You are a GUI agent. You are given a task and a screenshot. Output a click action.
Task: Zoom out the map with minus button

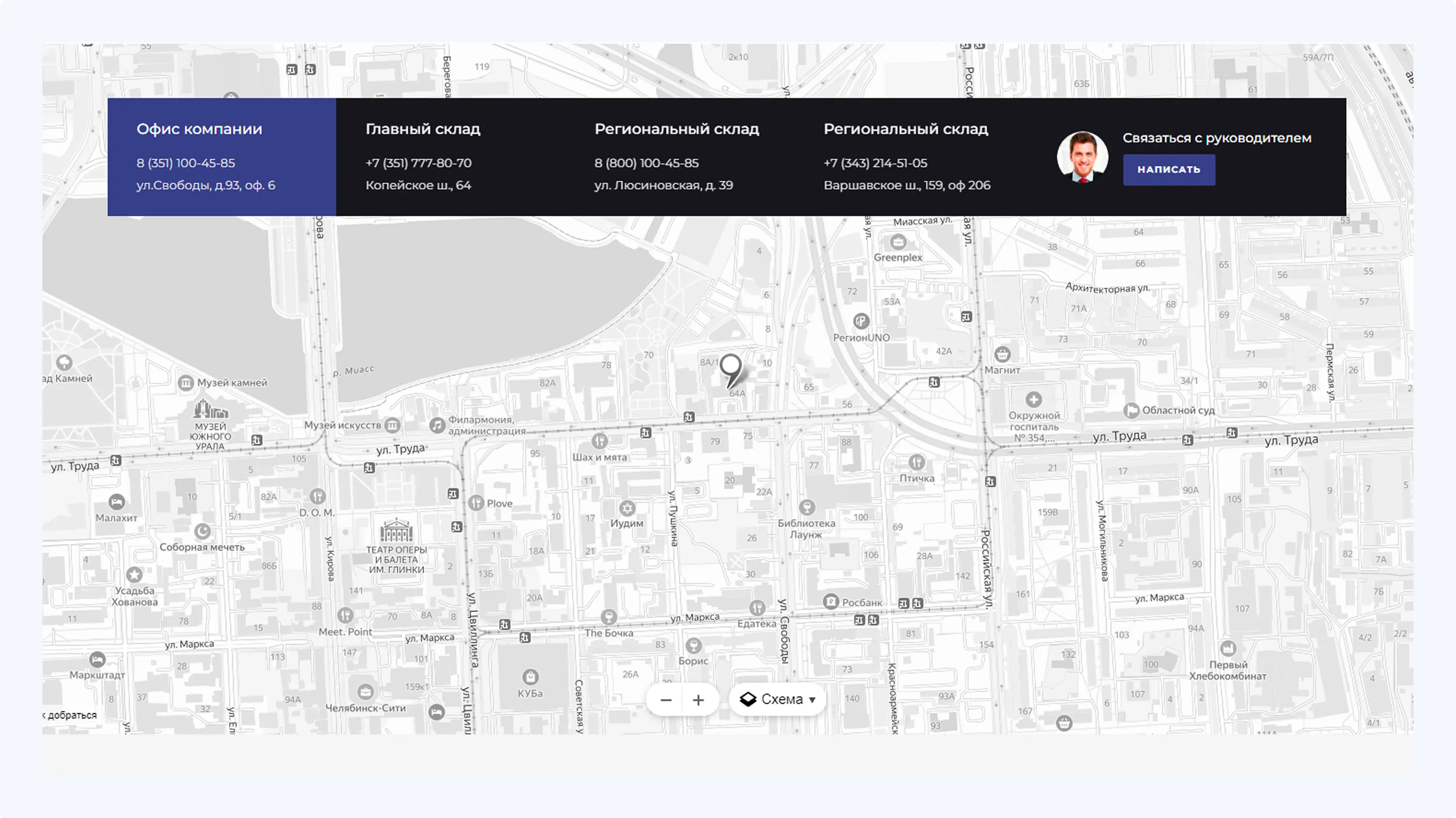[666, 700]
